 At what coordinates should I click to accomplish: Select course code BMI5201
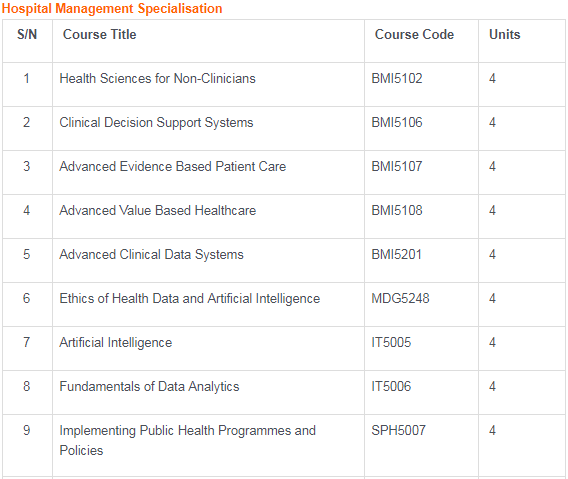[397, 255]
